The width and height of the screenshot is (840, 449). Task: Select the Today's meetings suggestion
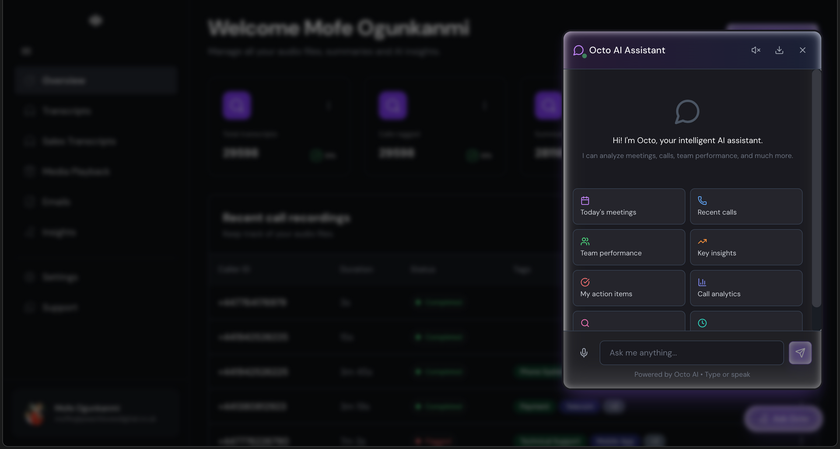click(x=629, y=206)
